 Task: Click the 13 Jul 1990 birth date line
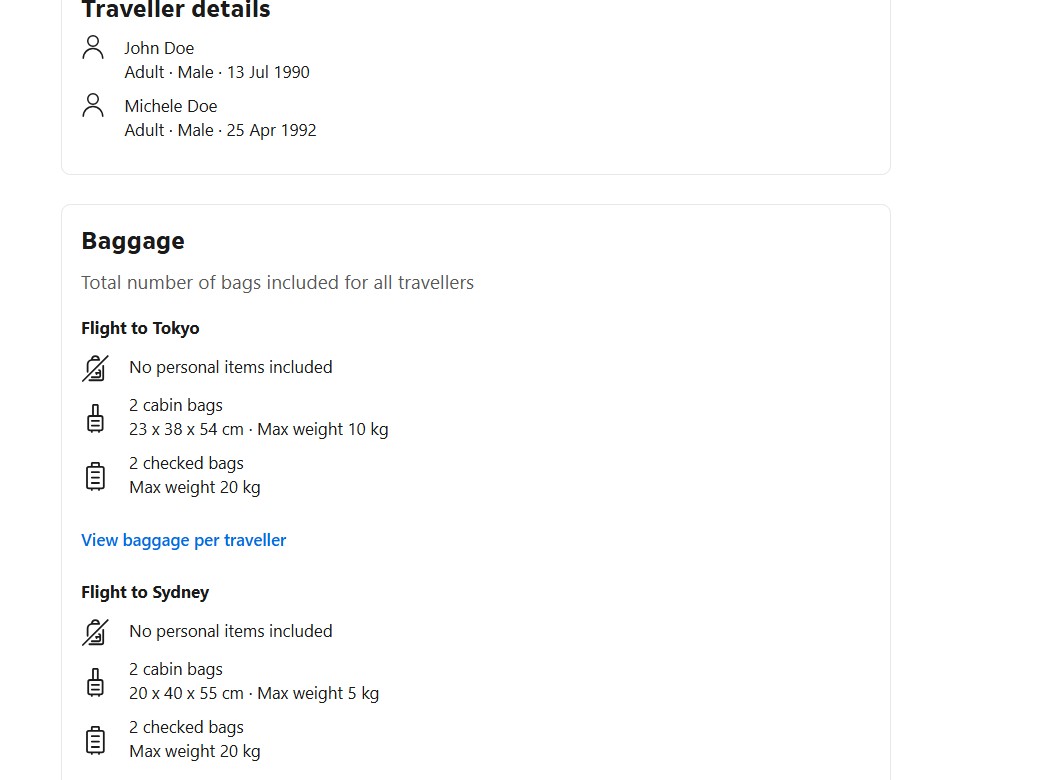(217, 72)
